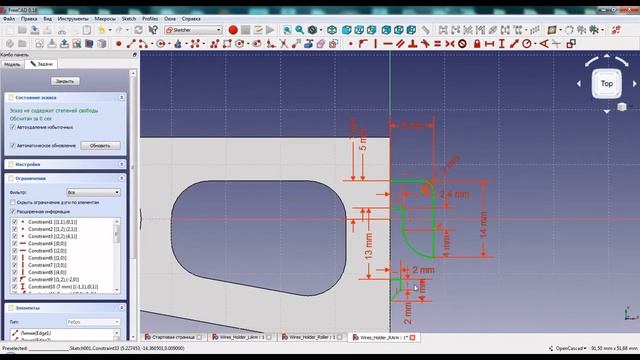This screenshot has height=360, width=640.
Task: Open the undo history dropdown arrow
Action: (110, 30)
